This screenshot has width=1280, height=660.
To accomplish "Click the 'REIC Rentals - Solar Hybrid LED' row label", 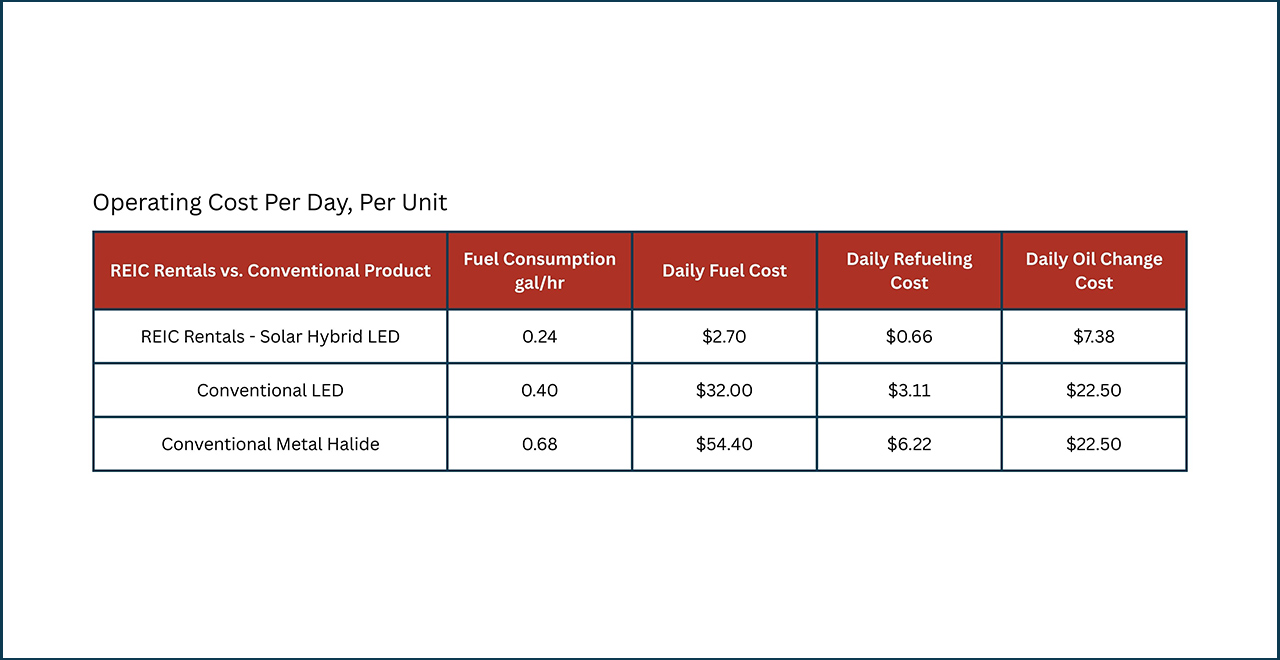I will pos(270,337).
